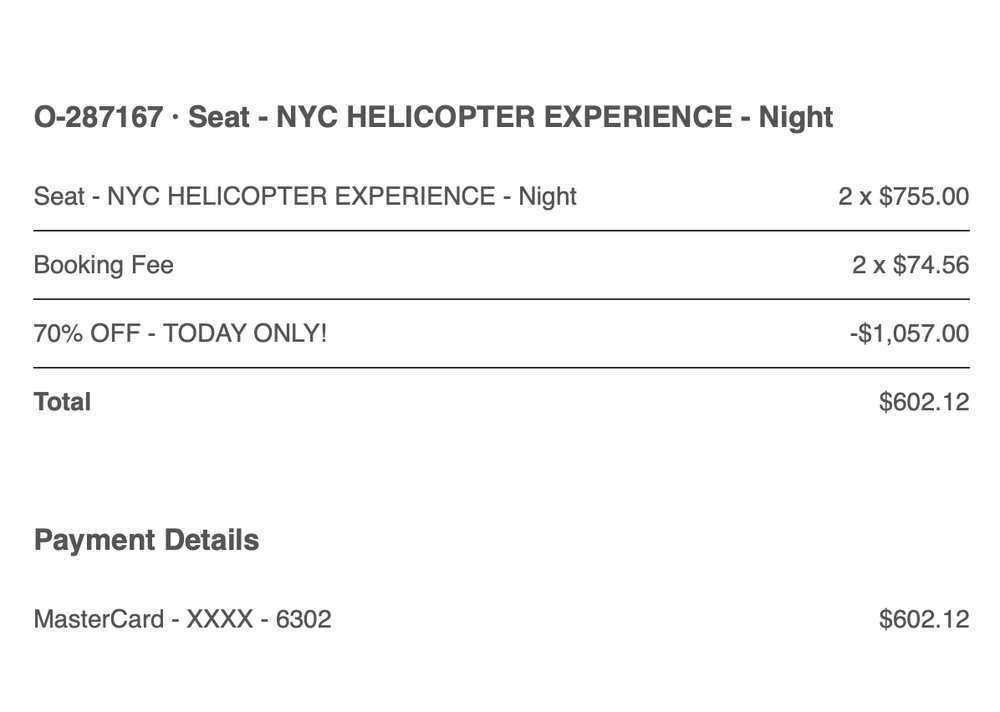Click the divider line under the Seat row
Viewport: 1000px width, 712px height.
(501, 231)
